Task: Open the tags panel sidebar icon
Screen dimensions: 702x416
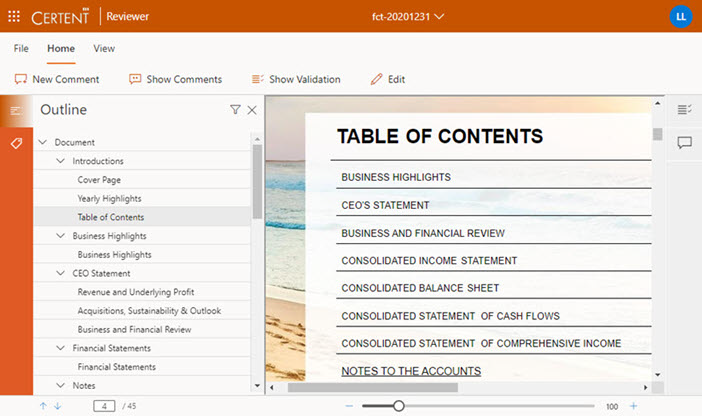Action: [16, 143]
